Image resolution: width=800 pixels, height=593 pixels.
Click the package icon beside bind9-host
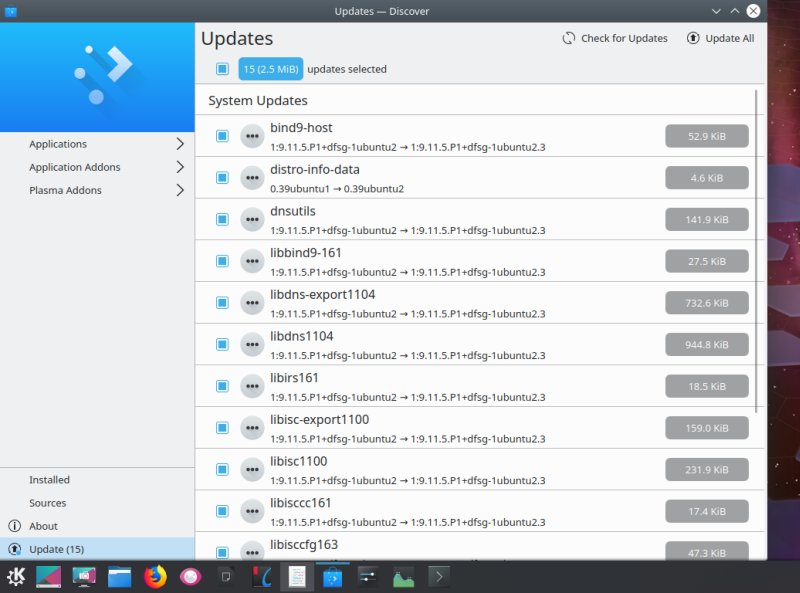tap(252, 135)
